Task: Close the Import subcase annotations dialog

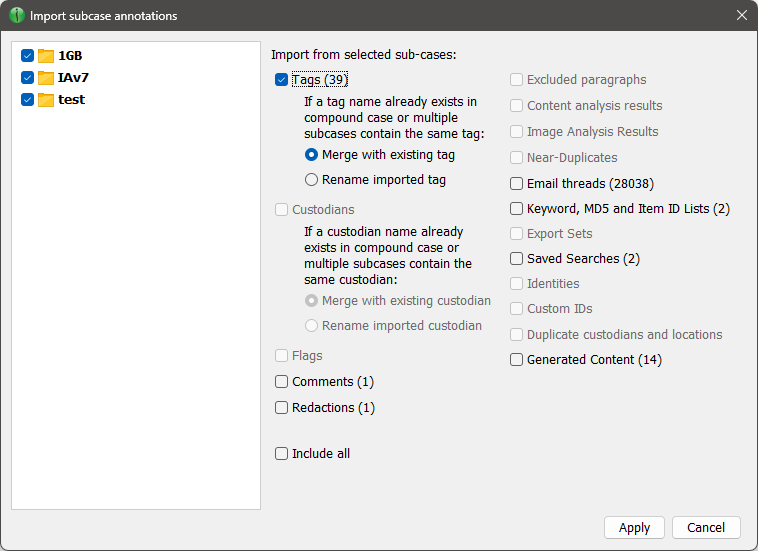Action: coord(741,16)
